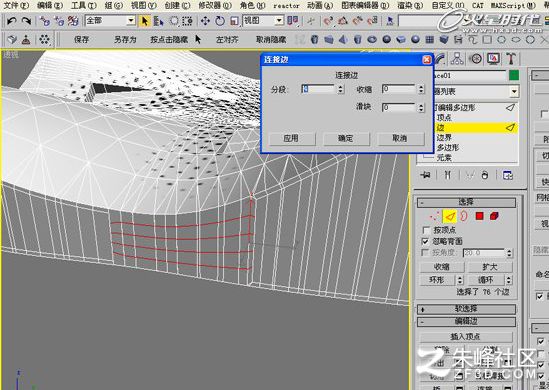Click Show End Result toggle icon
This screenshot has width=549, height=390.
(x=447, y=175)
